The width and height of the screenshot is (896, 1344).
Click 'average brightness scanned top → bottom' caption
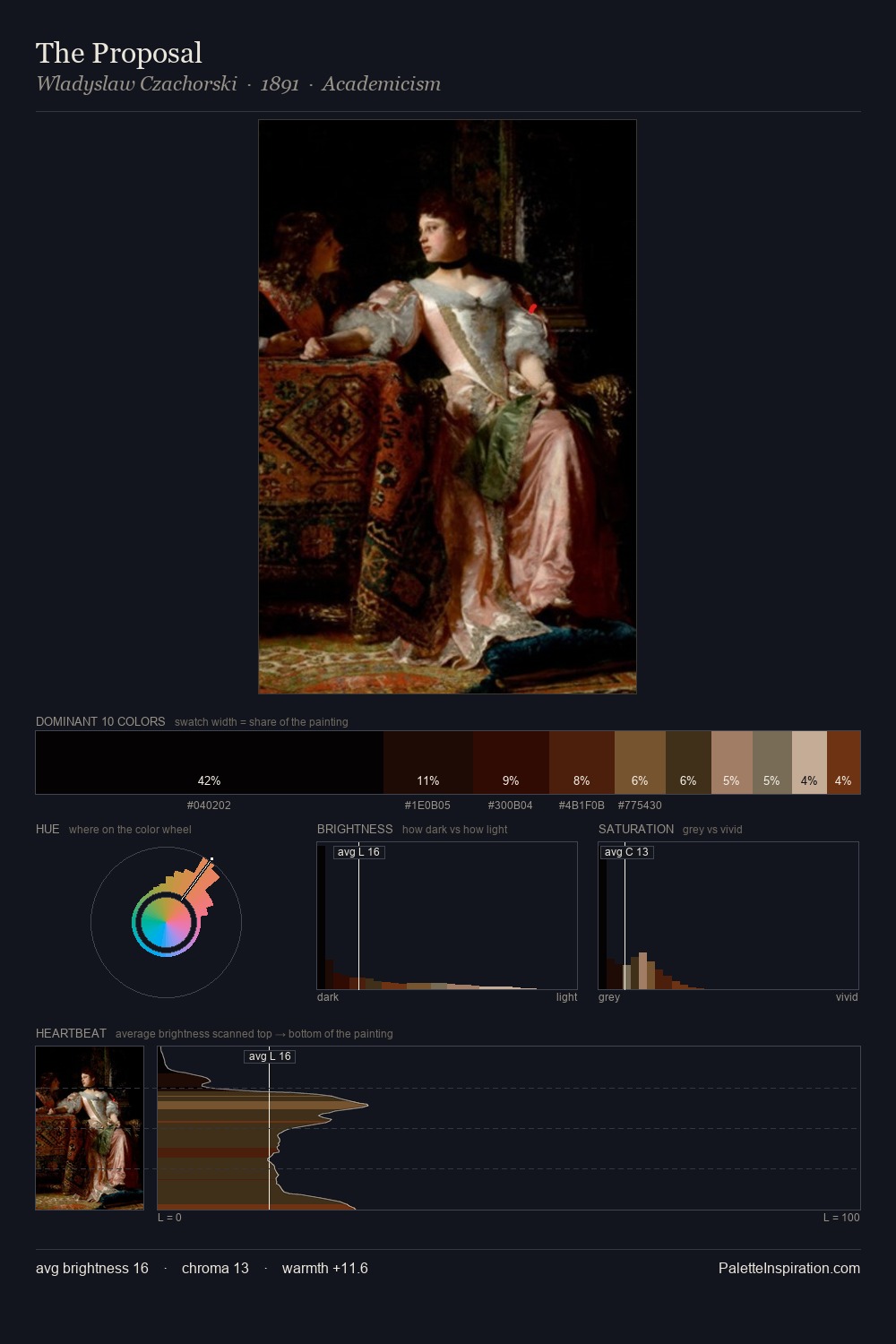click(x=254, y=1034)
